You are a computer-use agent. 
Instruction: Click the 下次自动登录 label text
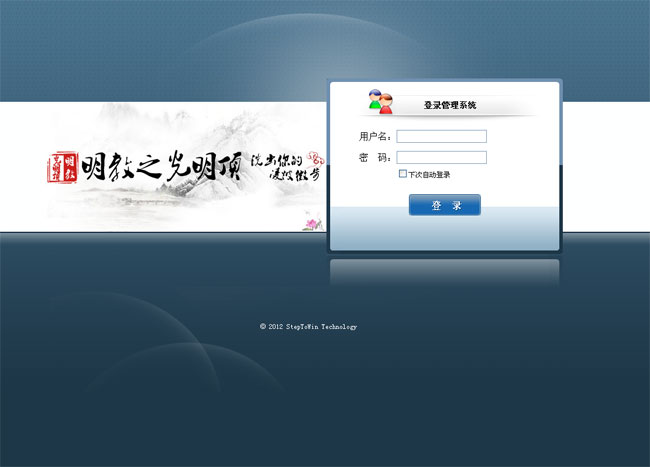tap(430, 175)
